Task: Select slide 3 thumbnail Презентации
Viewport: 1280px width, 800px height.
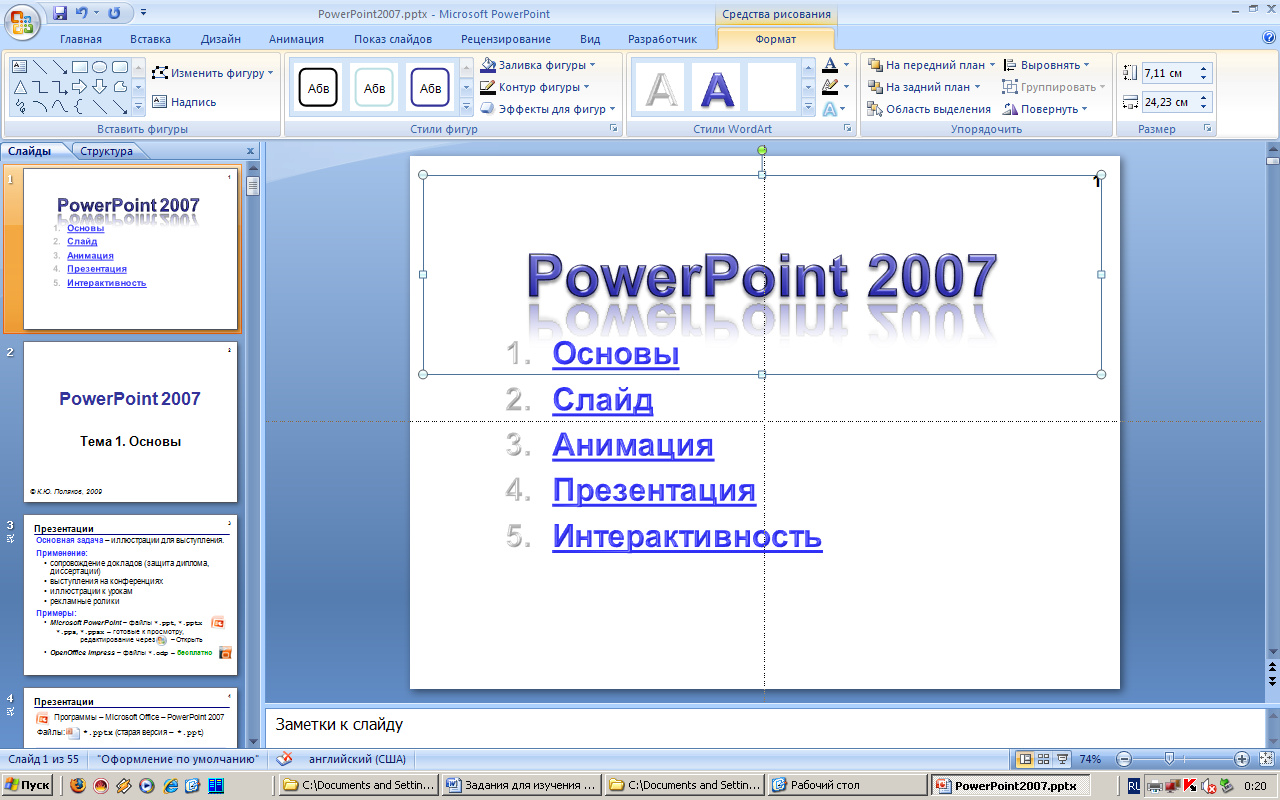Action: tap(130, 595)
